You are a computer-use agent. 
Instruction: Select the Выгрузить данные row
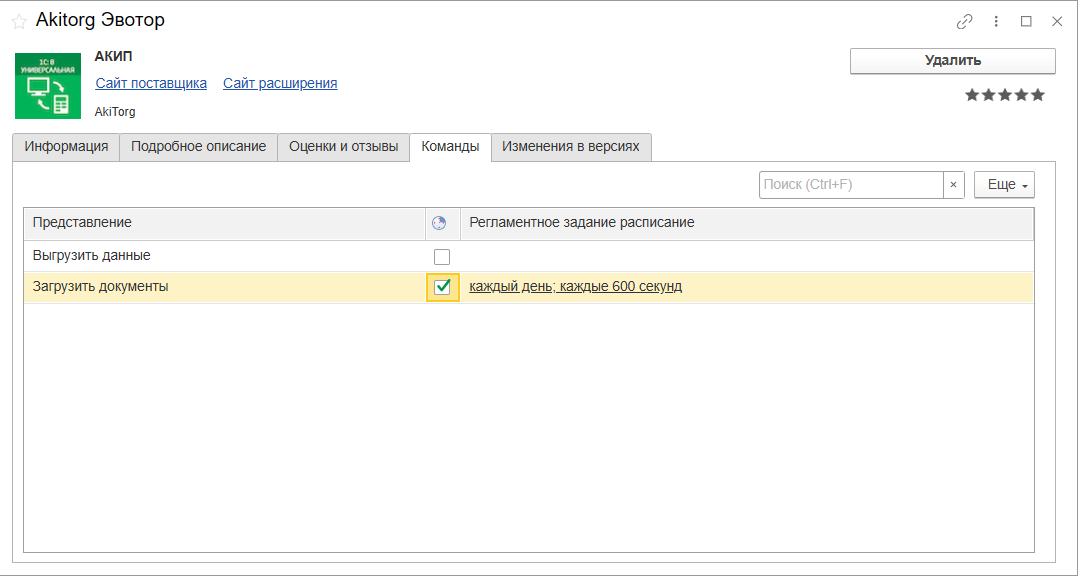529,256
